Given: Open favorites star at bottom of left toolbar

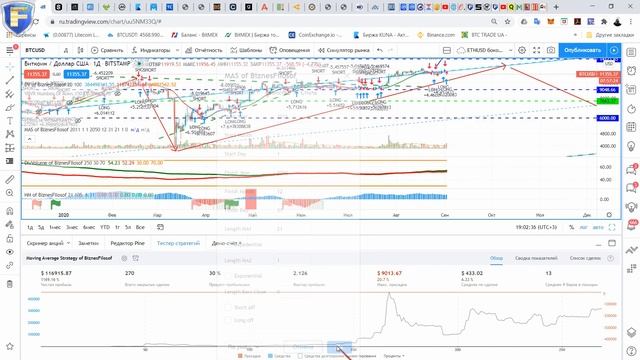Looking at the screenshot, I should 10,346.
